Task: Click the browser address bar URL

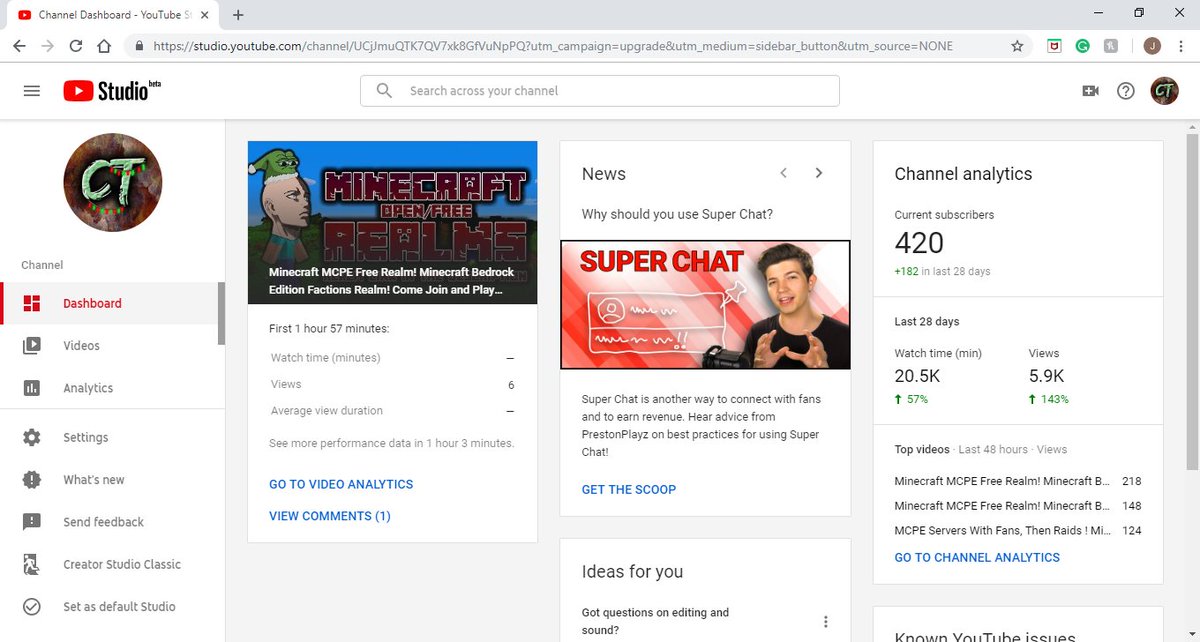Action: (553, 46)
